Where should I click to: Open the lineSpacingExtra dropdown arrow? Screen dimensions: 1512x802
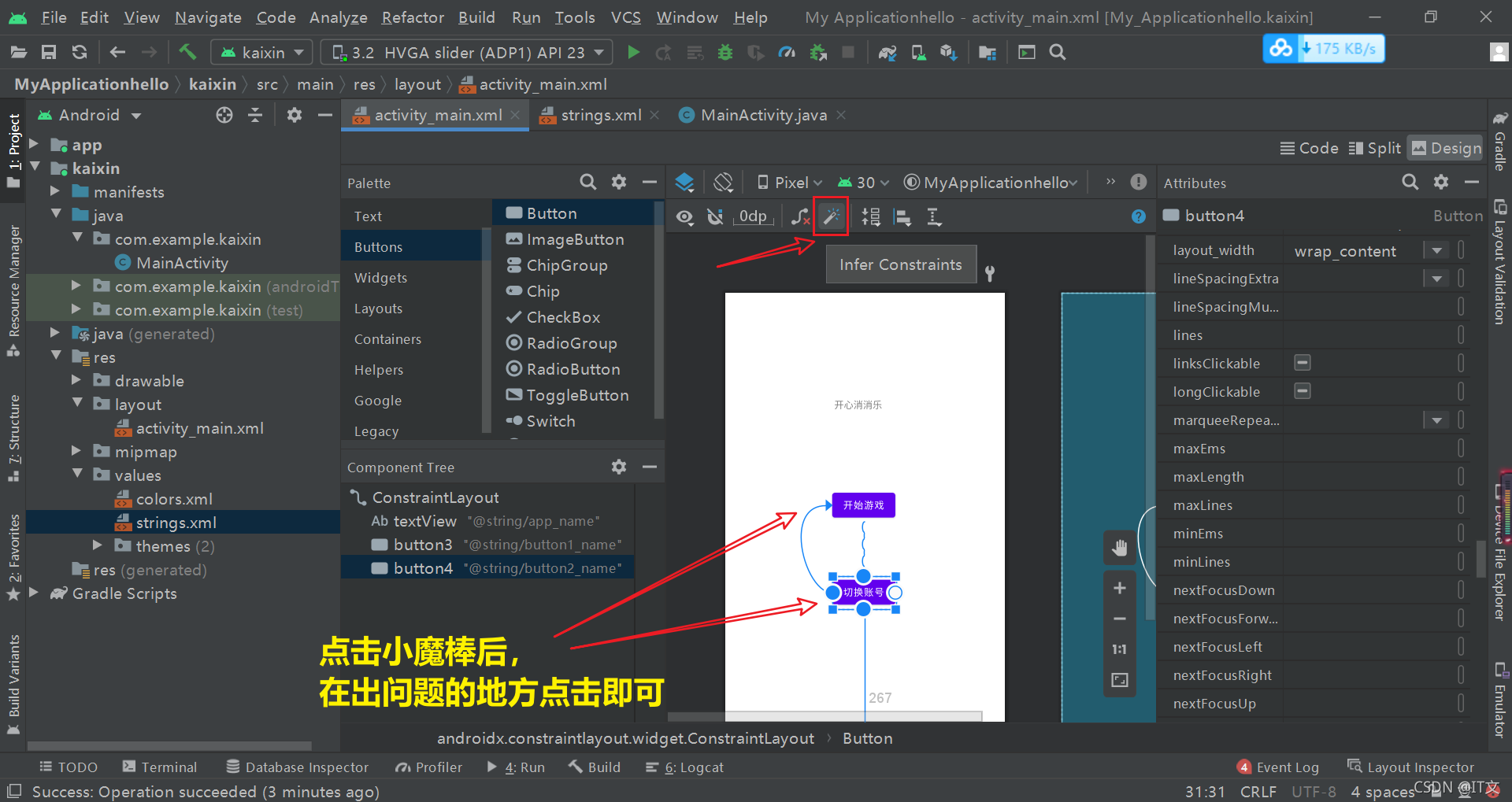(1436, 279)
